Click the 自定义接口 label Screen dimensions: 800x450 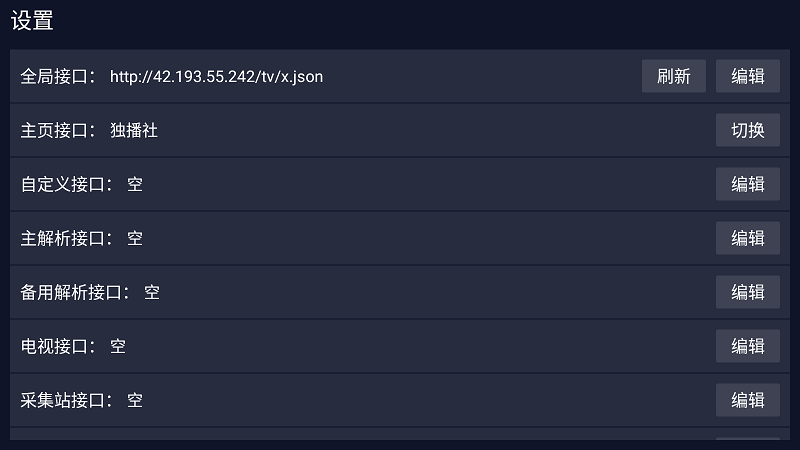(x=66, y=184)
